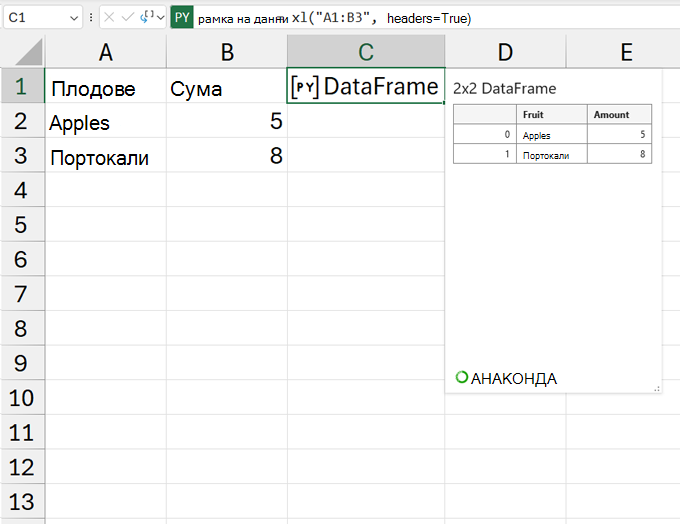Select row 9 header

pyautogui.click(x=22, y=363)
